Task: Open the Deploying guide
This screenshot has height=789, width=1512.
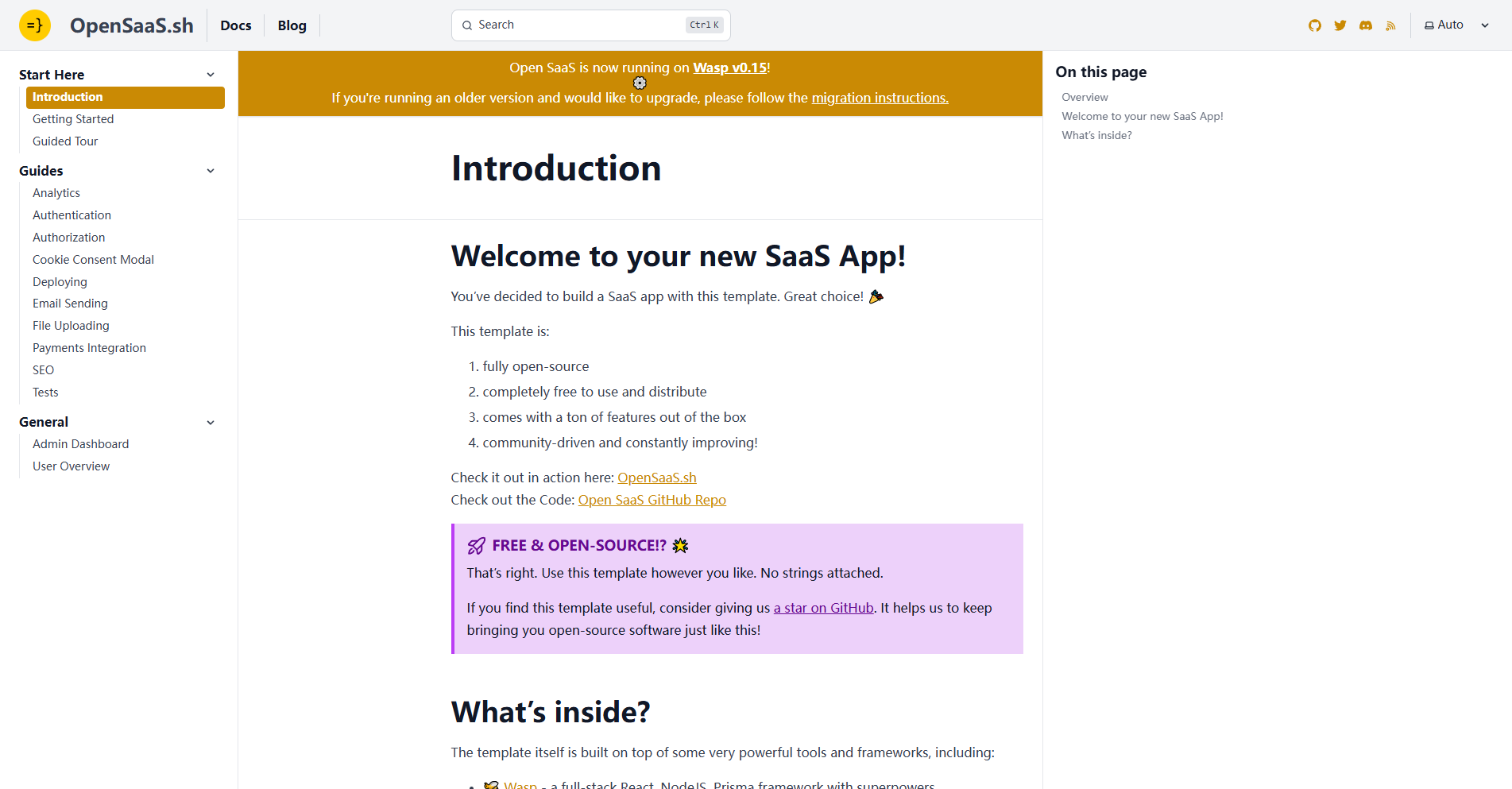Action: (60, 282)
